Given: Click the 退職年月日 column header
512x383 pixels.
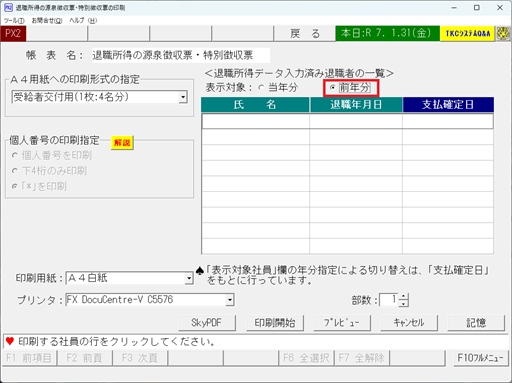Looking at the screenshot, I should tap(356, 105).
